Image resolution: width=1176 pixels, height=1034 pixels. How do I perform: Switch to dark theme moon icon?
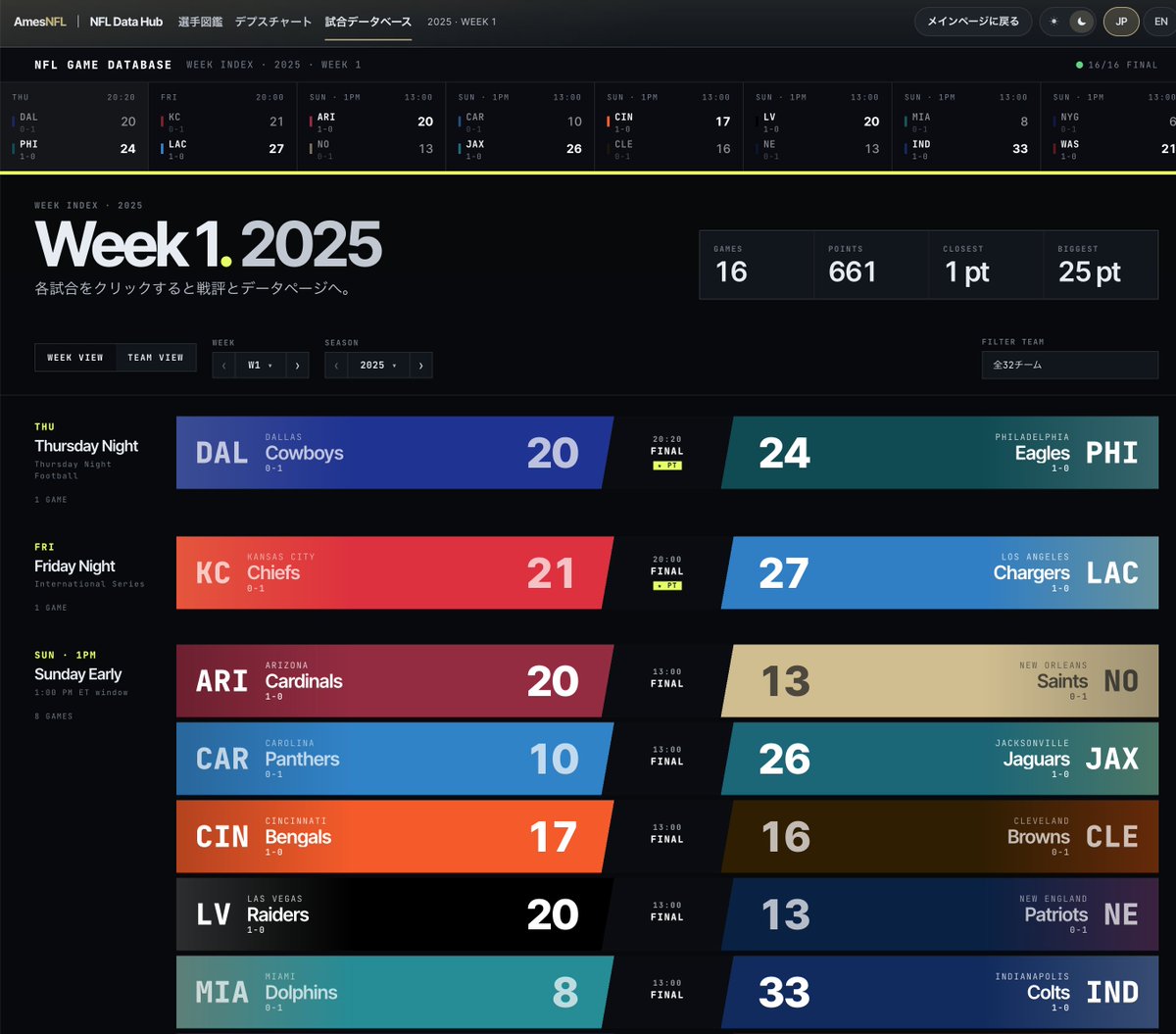[x=1081, y=22]
